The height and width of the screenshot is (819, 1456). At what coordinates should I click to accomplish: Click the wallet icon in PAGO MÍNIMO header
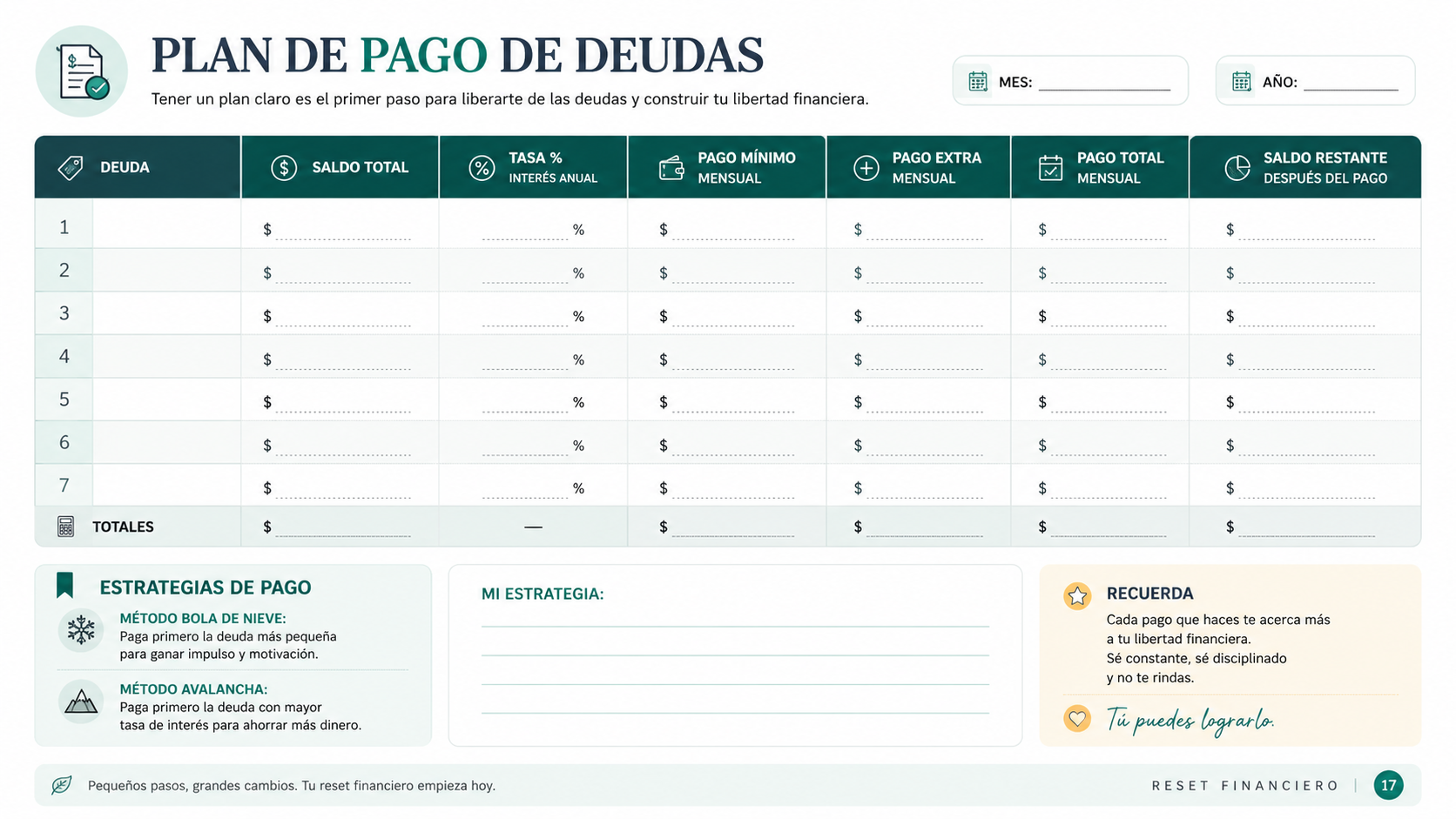click(671, 167)
